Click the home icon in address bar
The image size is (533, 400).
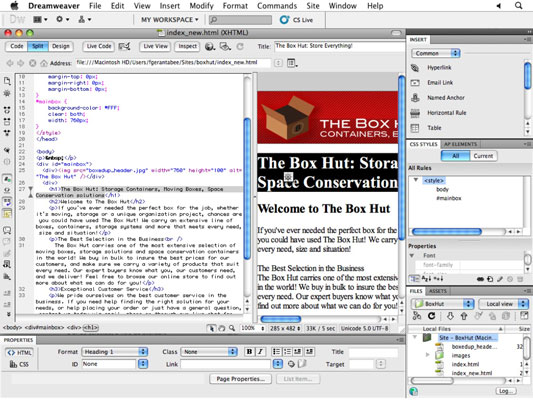coord(44,63)
